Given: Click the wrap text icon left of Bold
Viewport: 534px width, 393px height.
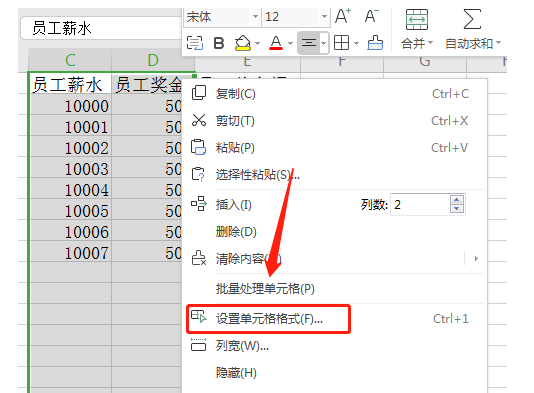Looking at the screenshot, I should point(195,43).
